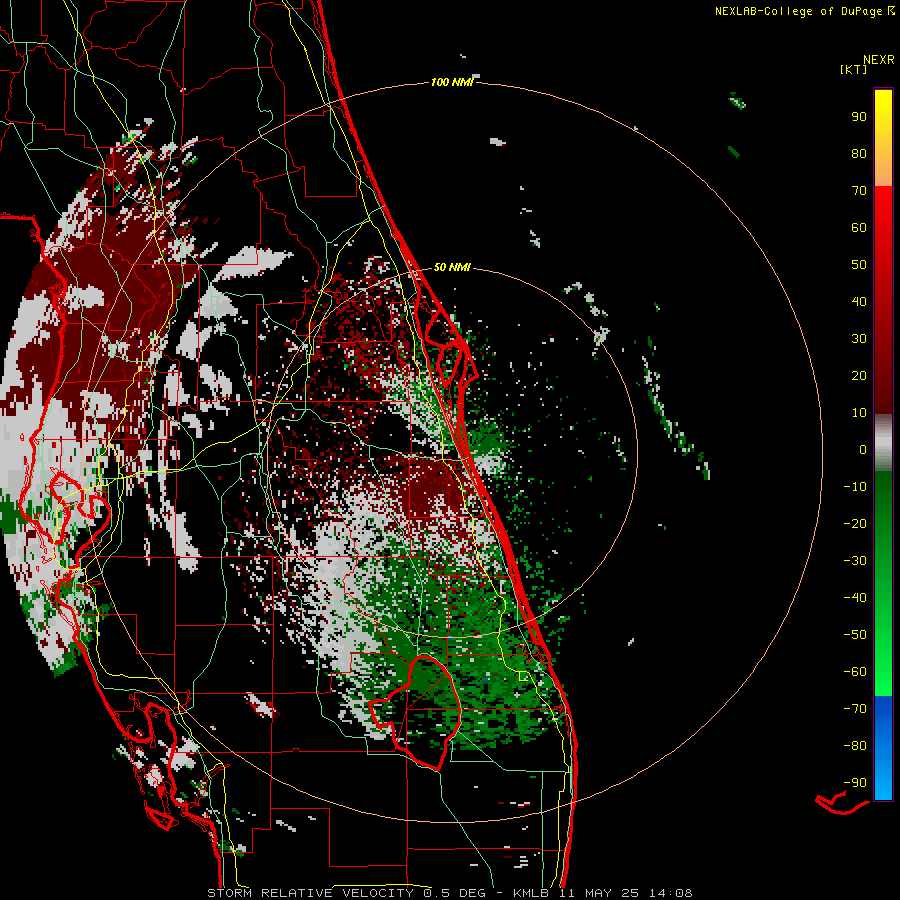900x900 pixels.
Task: Click the -30 value on the velocity scale
Action: [x=855, y=561]
